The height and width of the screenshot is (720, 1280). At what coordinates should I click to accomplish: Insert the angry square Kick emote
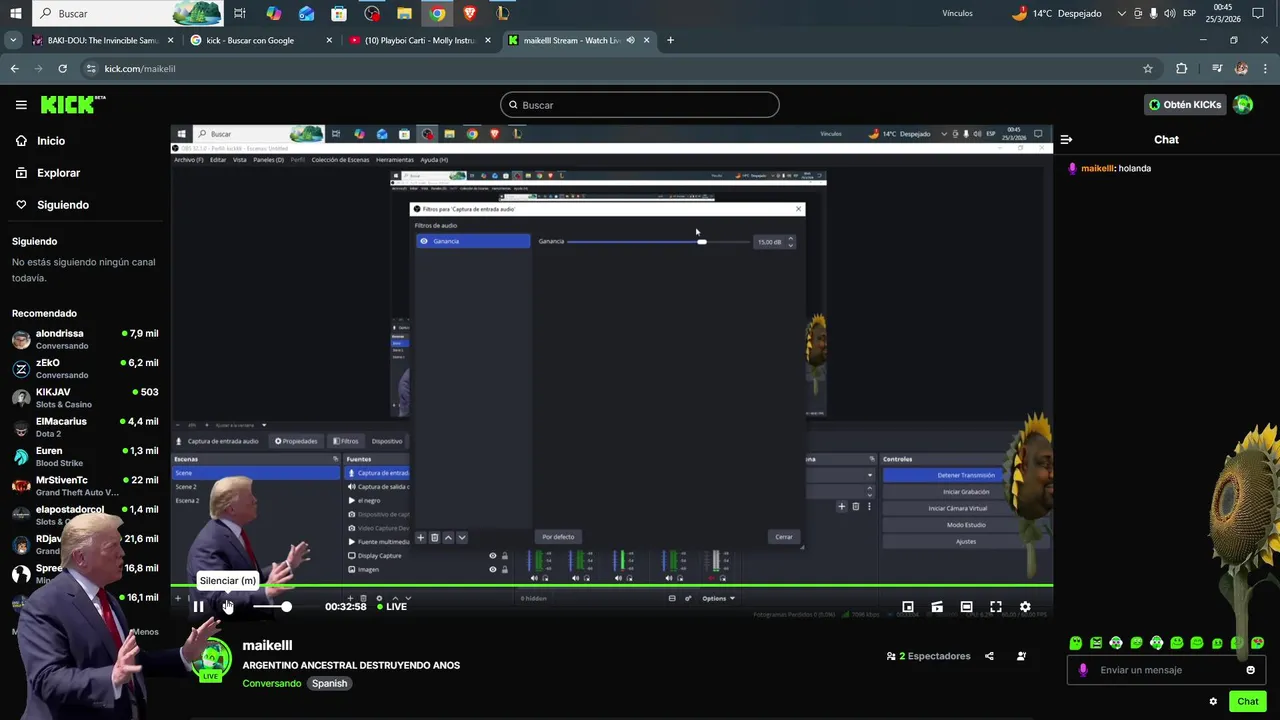pos(1096,643)
